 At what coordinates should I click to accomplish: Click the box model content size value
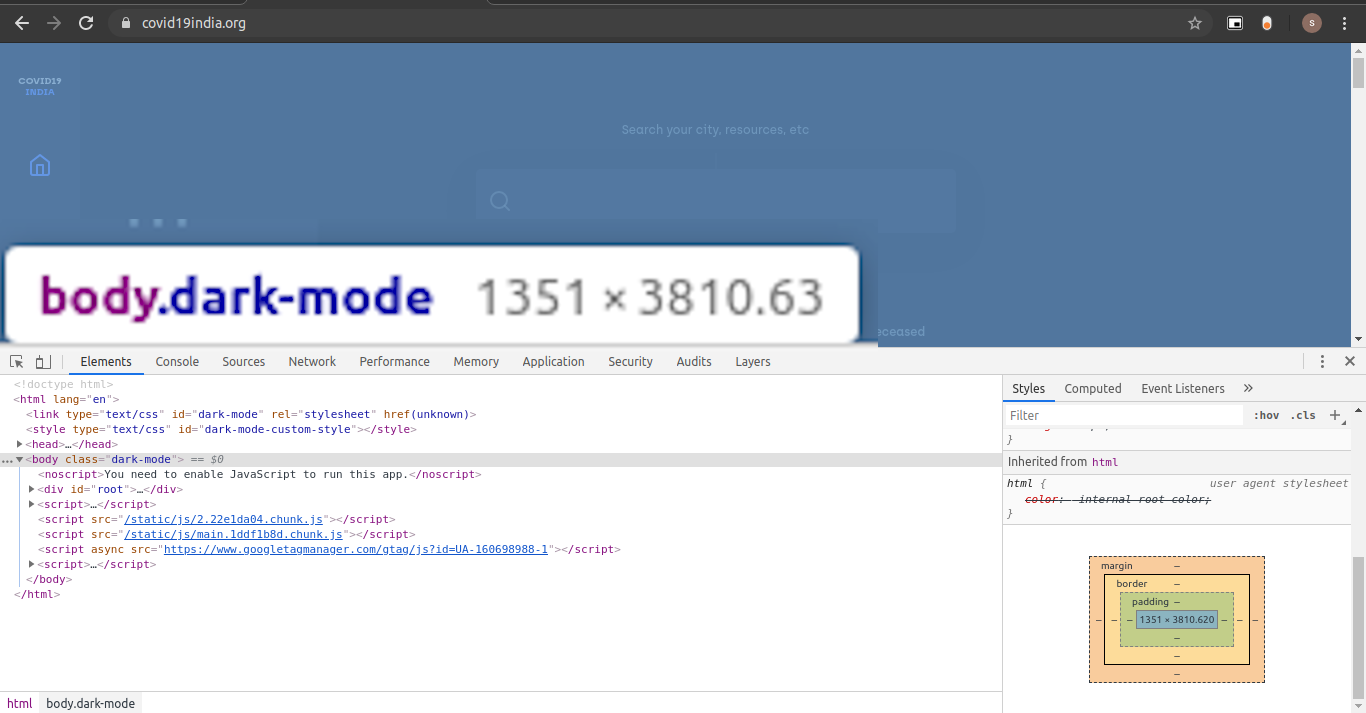1177,620
